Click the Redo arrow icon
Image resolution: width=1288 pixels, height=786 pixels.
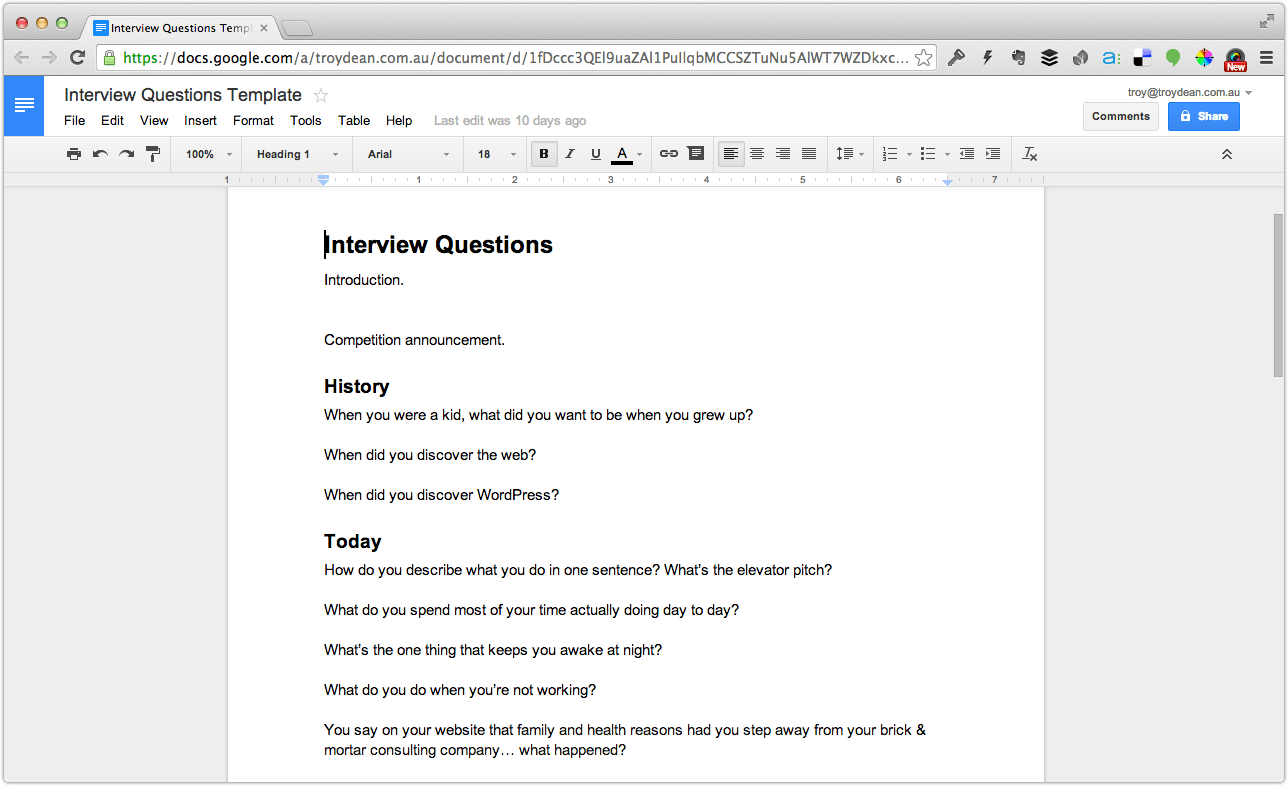[x=126, y=154]
